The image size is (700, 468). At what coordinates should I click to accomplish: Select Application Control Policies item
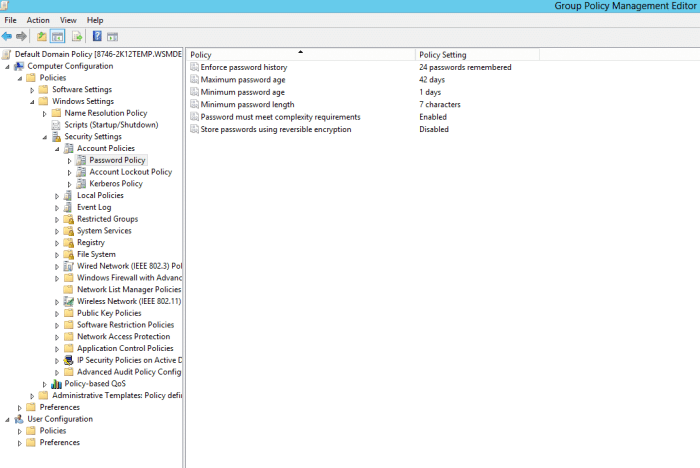pos(125,348)
